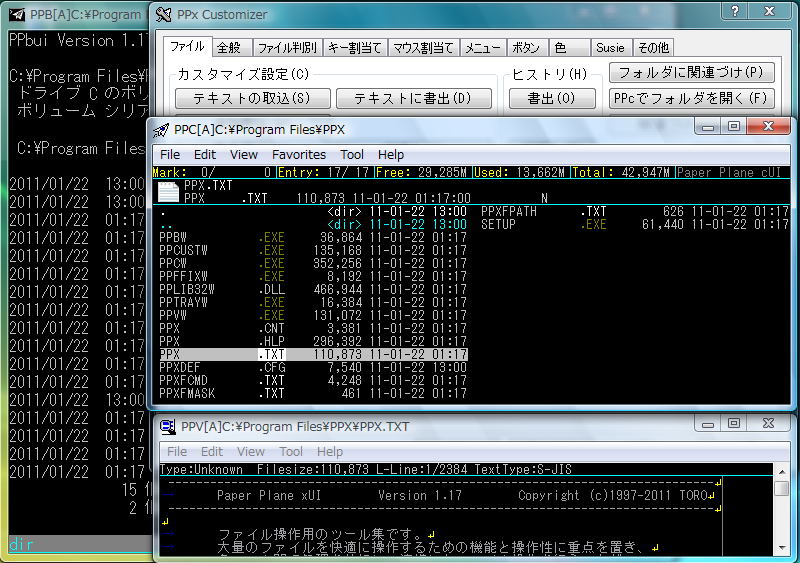Open the Tool menu in PPC
The image size is (800, 563).
352,154
